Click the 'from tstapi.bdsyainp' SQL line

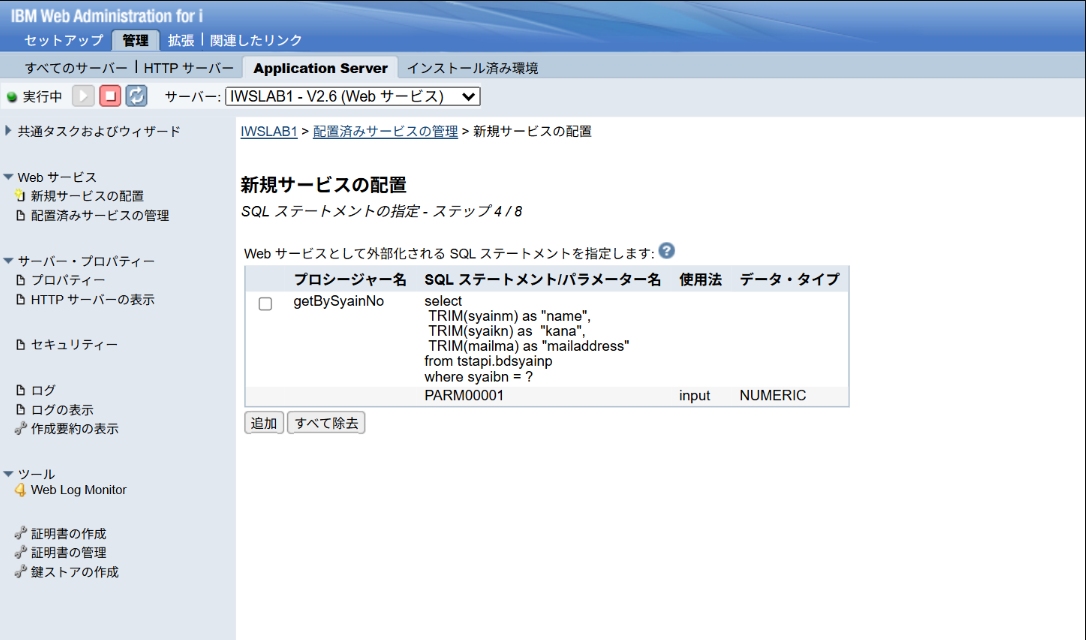tap(488, 362)
